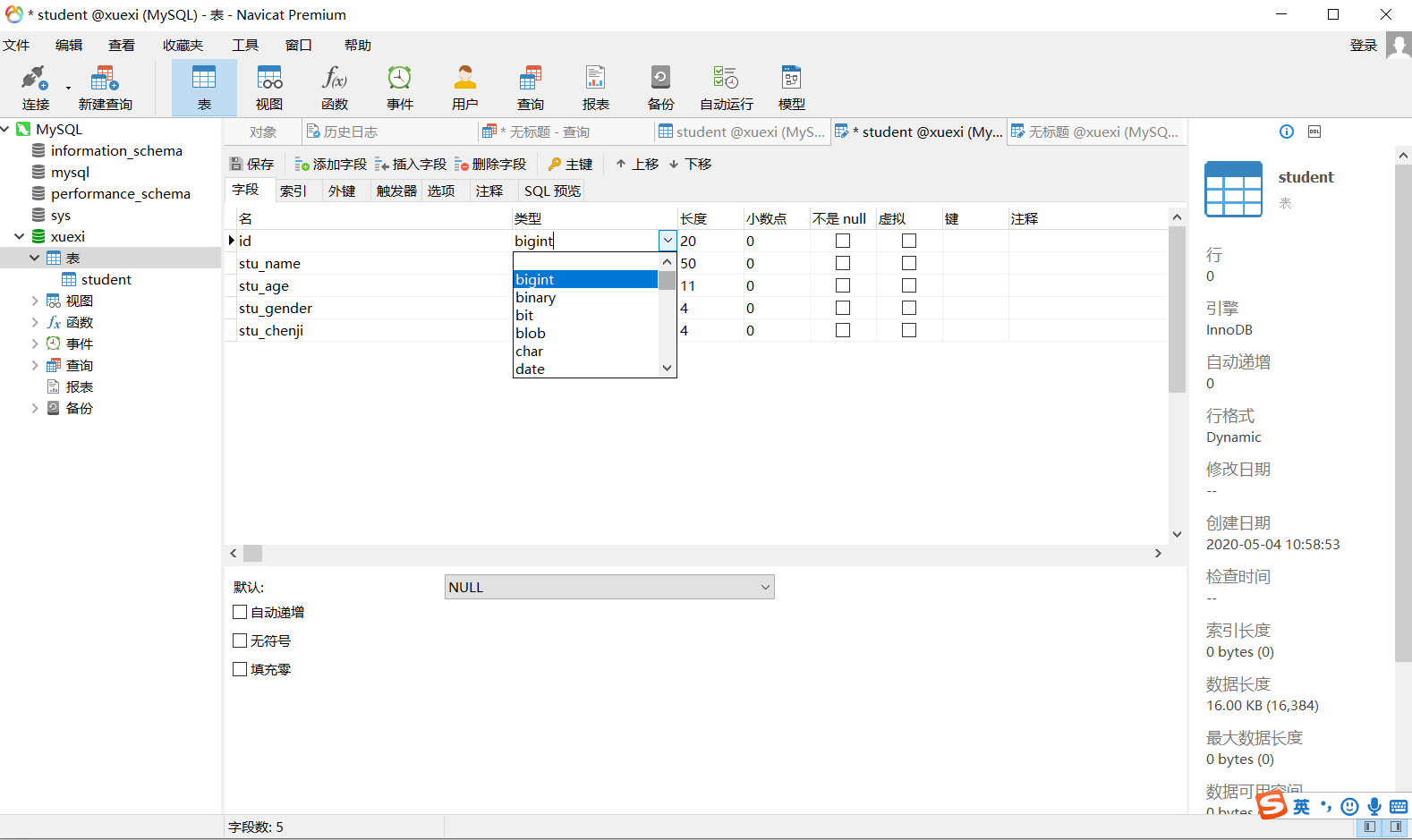The height and width of the screenshot is (840, 1412).
Task: Open the Sogou soft keyboard icon
Action: 1399,806
